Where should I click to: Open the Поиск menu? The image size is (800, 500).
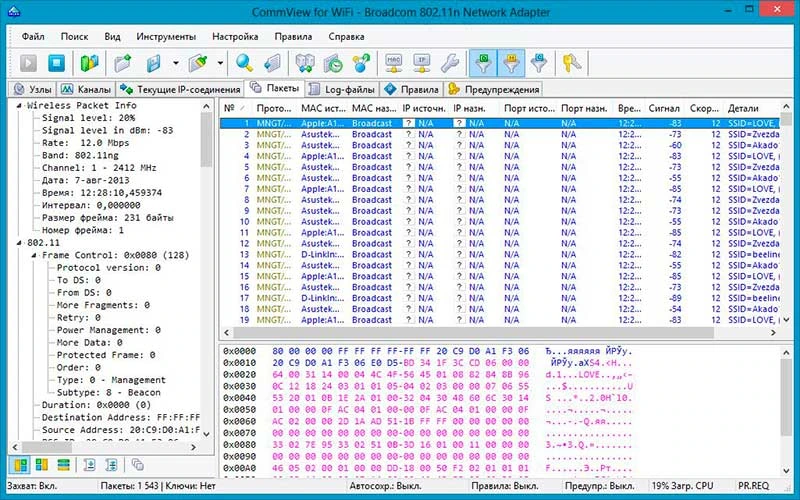pyautogui.click(x=74, y=37)
